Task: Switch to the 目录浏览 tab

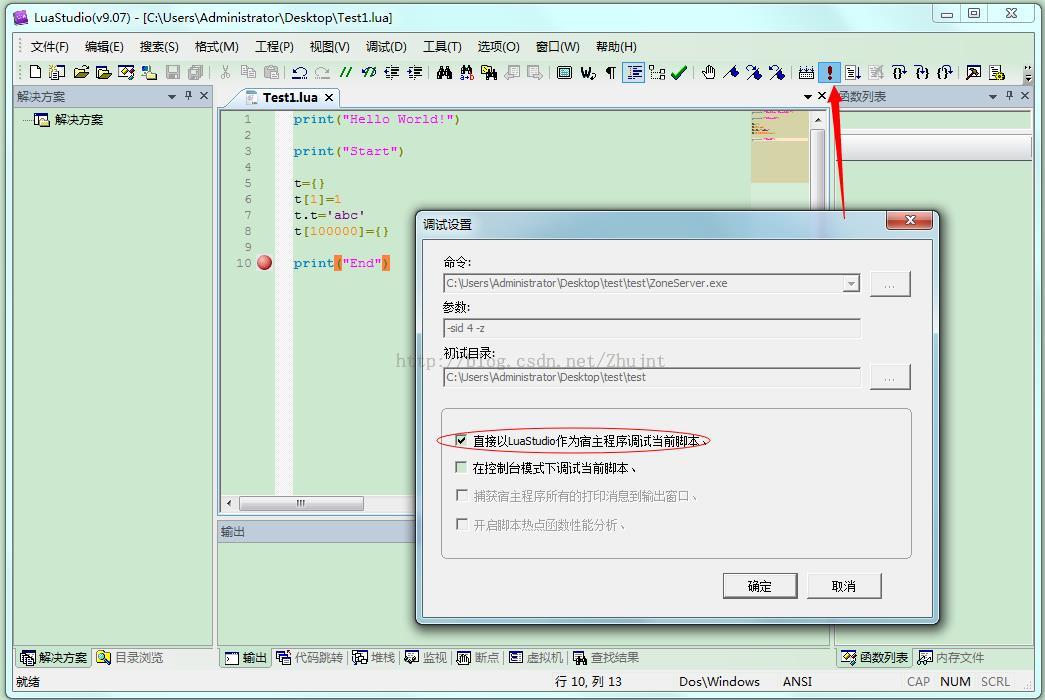Action: 129,658
